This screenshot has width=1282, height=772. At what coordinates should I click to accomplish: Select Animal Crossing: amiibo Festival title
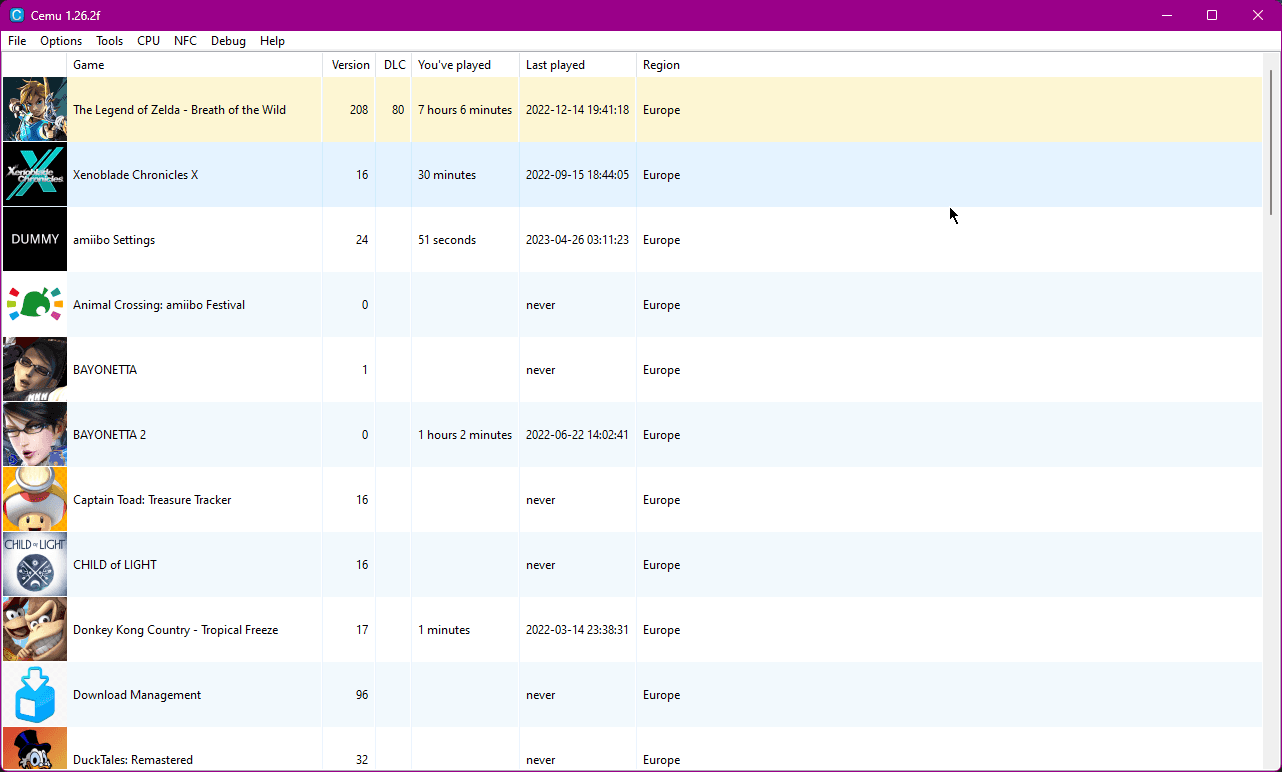tap(159, 305)
